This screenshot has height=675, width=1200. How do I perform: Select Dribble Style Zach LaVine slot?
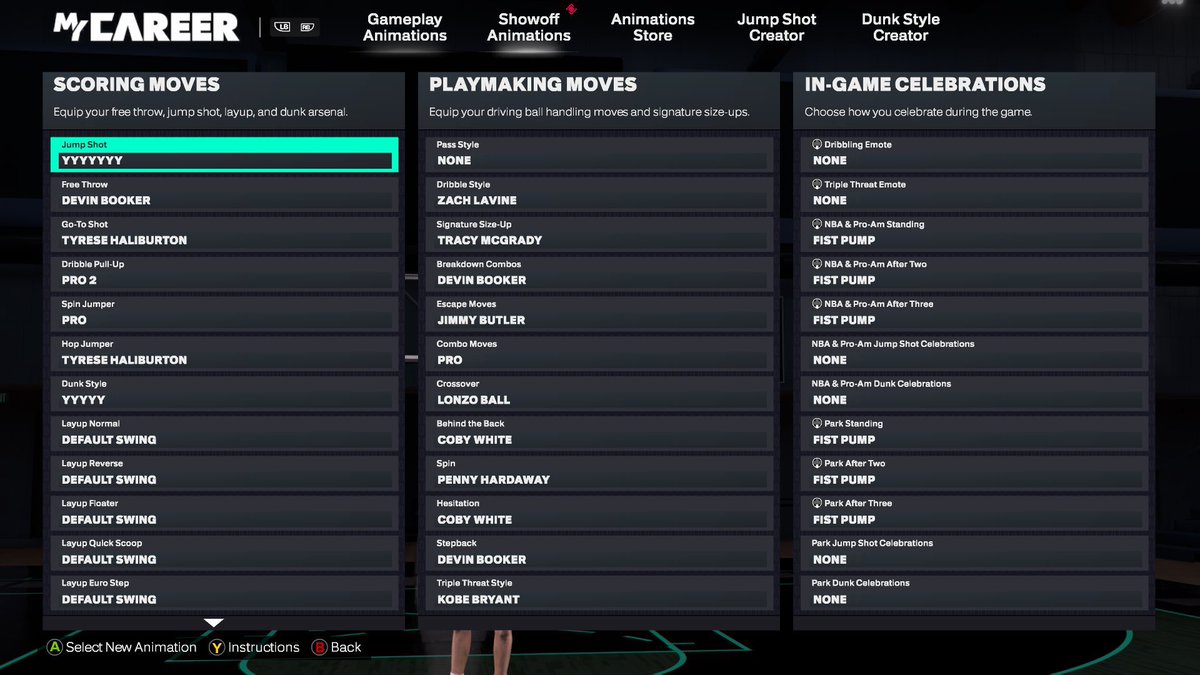point(600,194)
